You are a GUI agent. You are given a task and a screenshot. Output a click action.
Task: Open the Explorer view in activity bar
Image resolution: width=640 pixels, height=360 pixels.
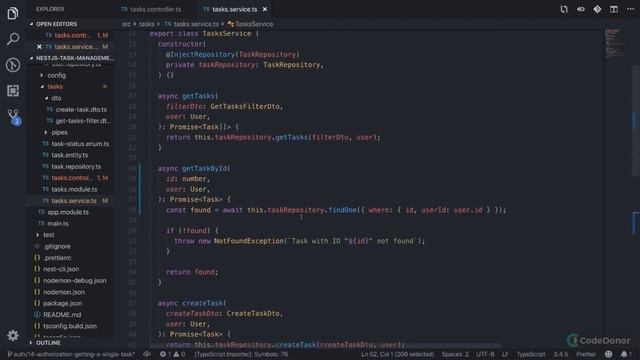(13, 13)
